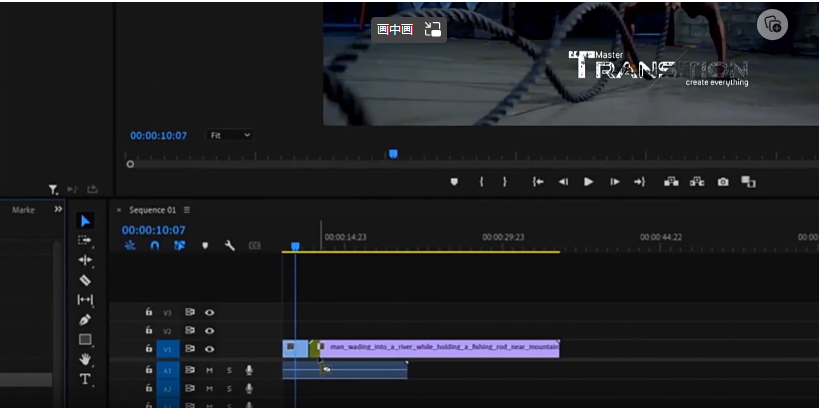
Task: Hide track V1 with eye icon
Action: pyautogui.click(x=210, y=349)
